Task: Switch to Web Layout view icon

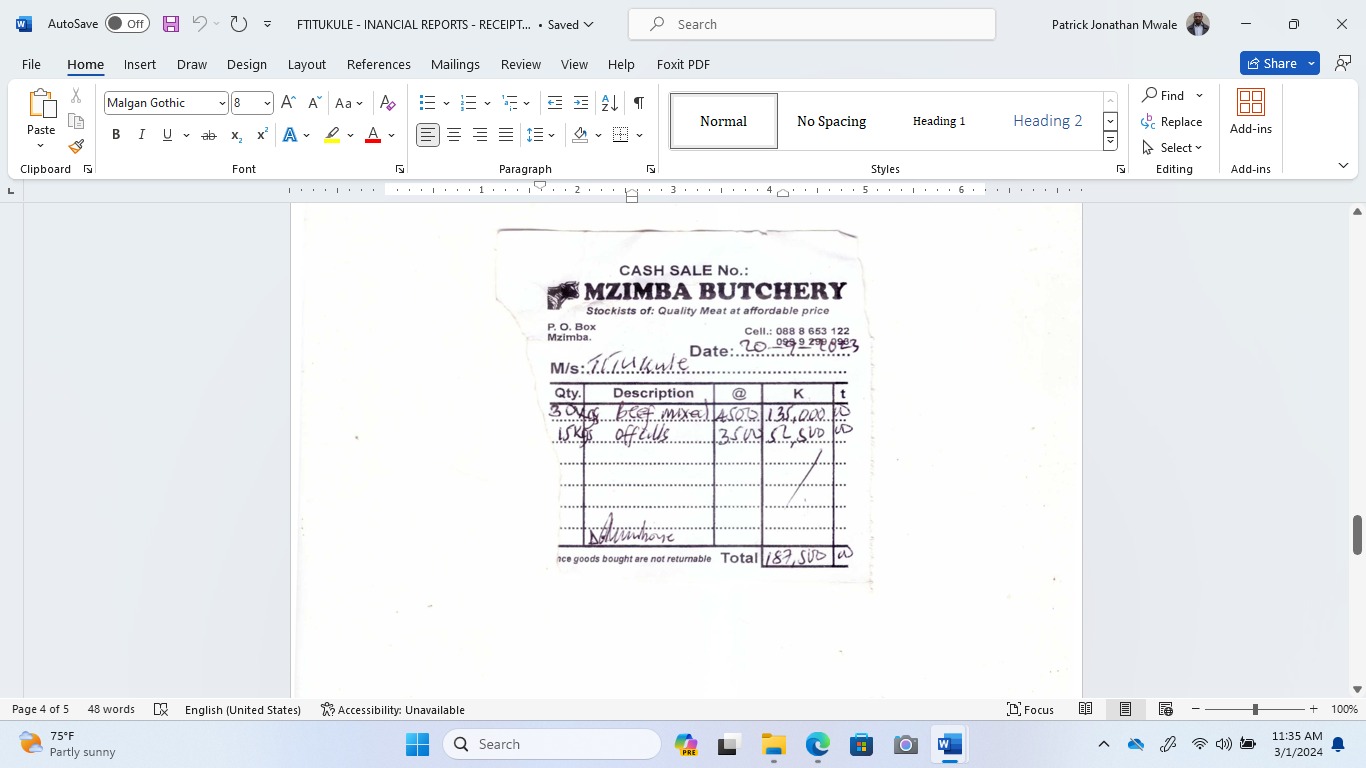Action: click(x=1165, y=709)
